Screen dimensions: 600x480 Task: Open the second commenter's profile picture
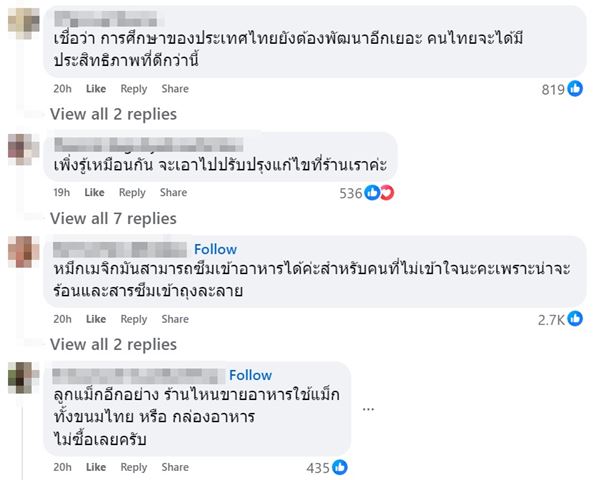[21, 148]
